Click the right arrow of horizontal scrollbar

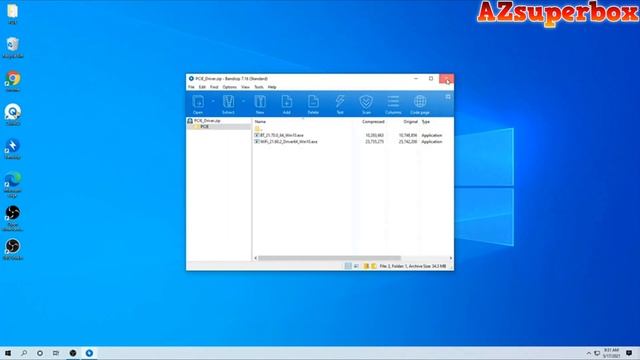[451, 258]
